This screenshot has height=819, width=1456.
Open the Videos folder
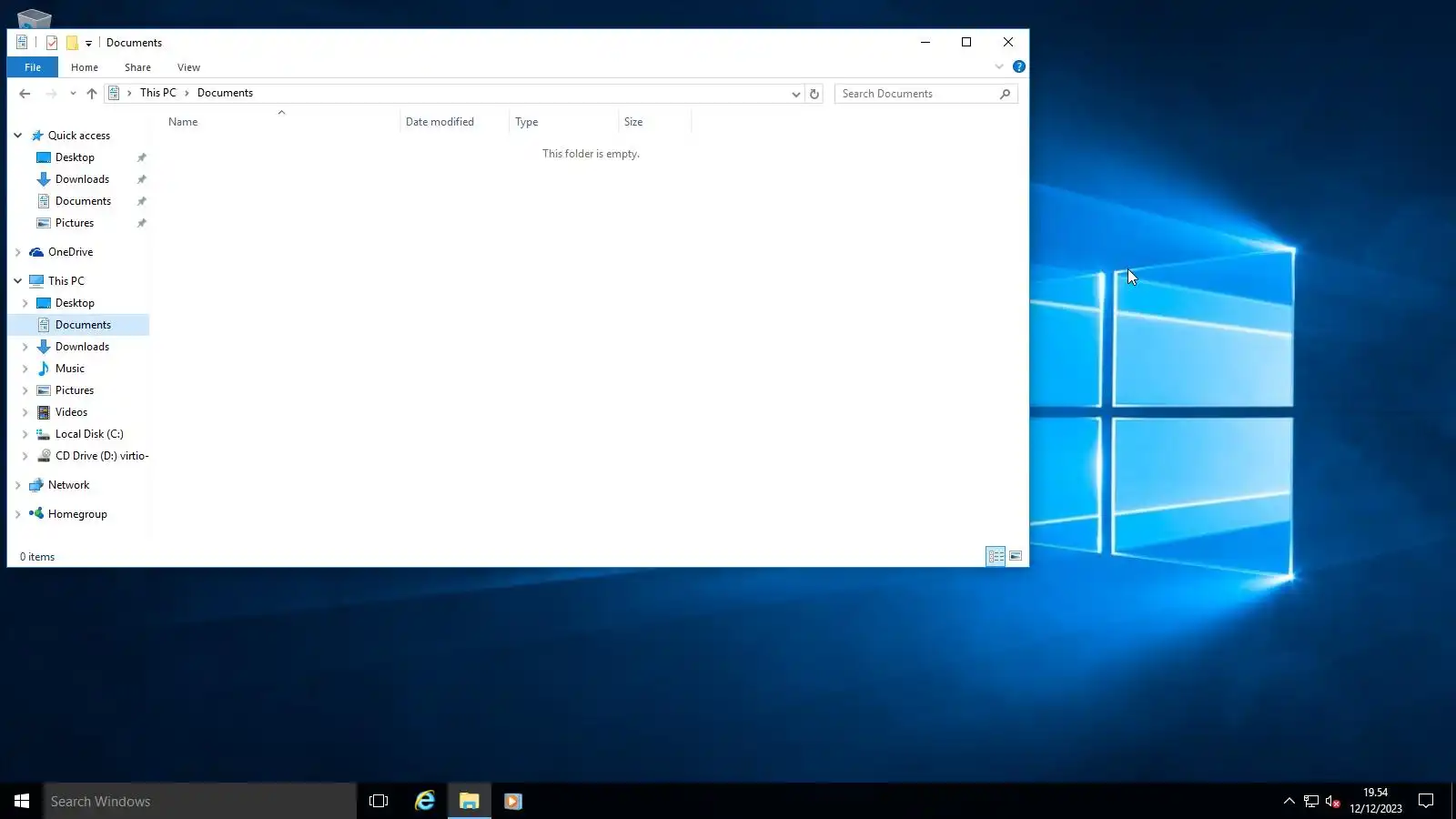tap(71, 412)
